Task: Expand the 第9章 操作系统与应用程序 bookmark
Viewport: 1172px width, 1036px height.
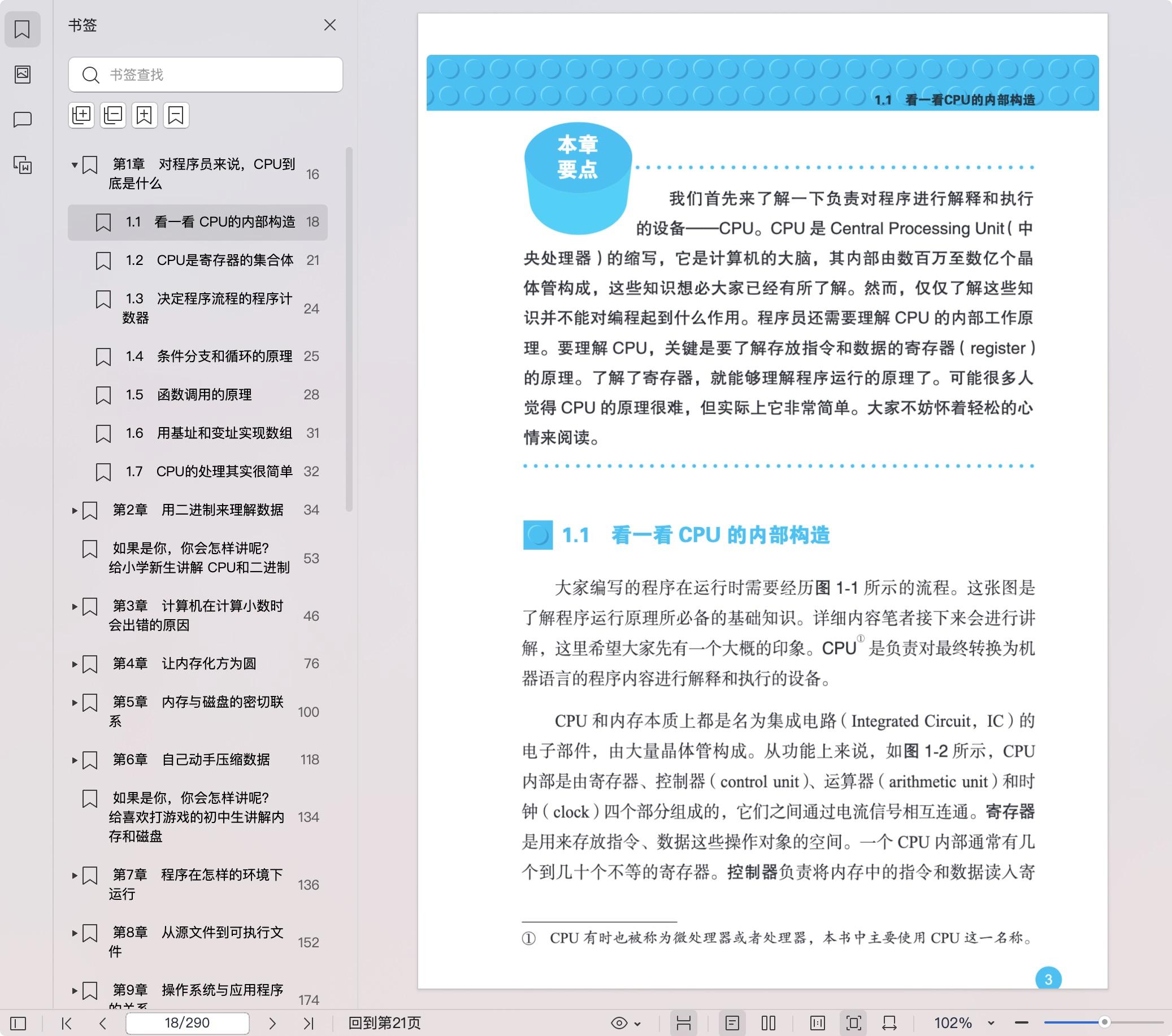Action: 75,991
